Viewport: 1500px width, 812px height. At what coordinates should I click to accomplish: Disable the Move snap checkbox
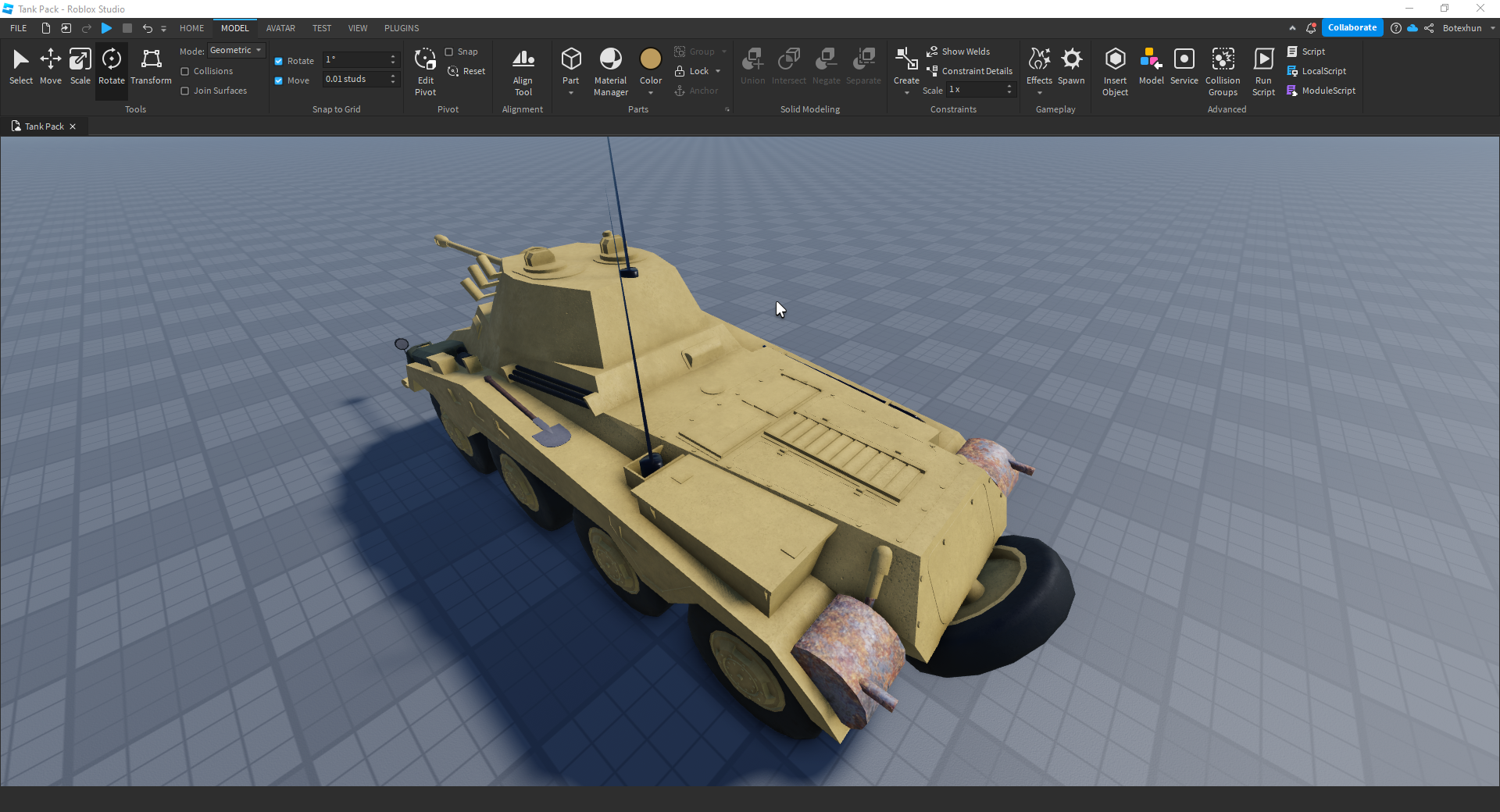point(279,80)
